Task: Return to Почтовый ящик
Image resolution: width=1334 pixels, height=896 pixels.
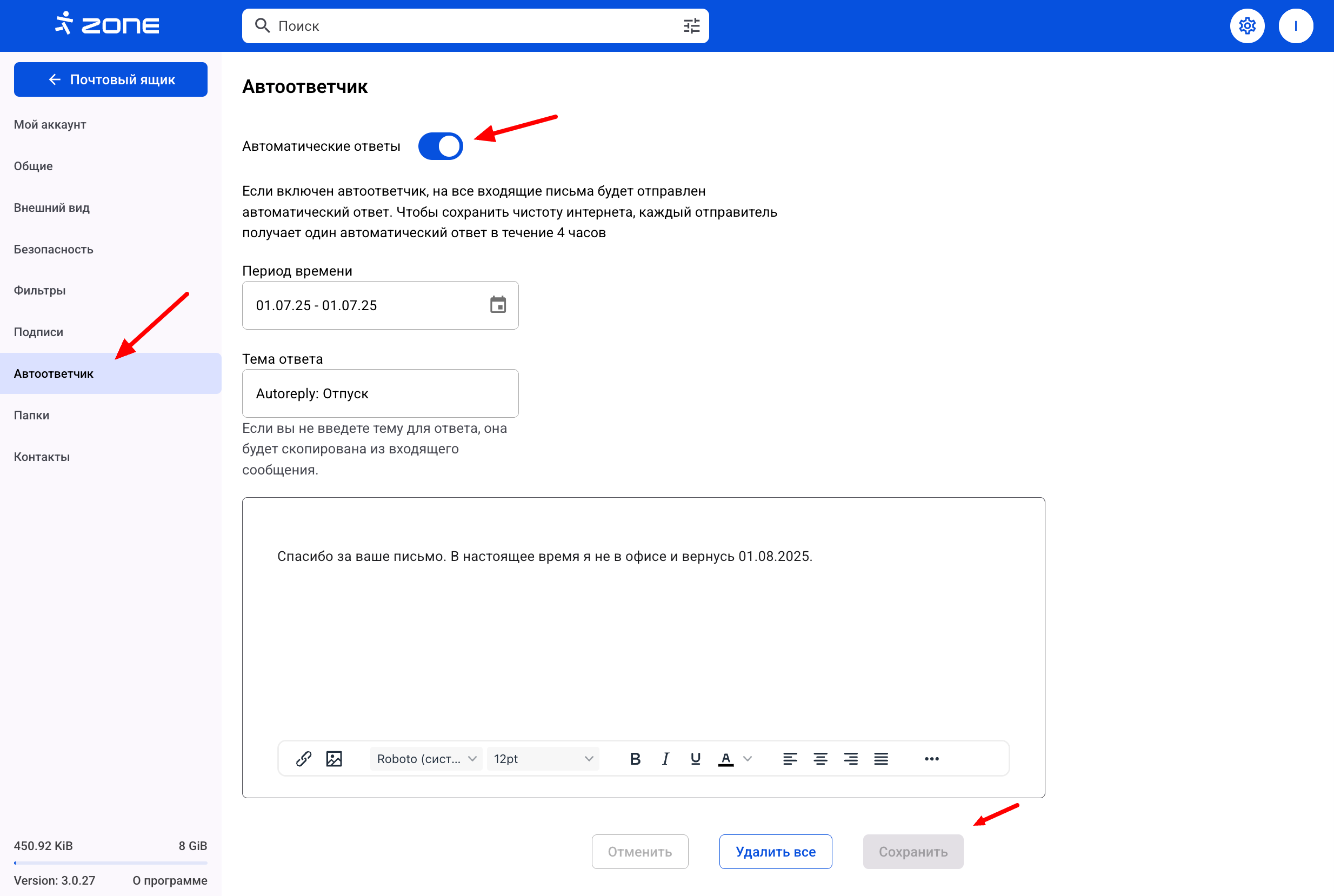Action: 110,79
